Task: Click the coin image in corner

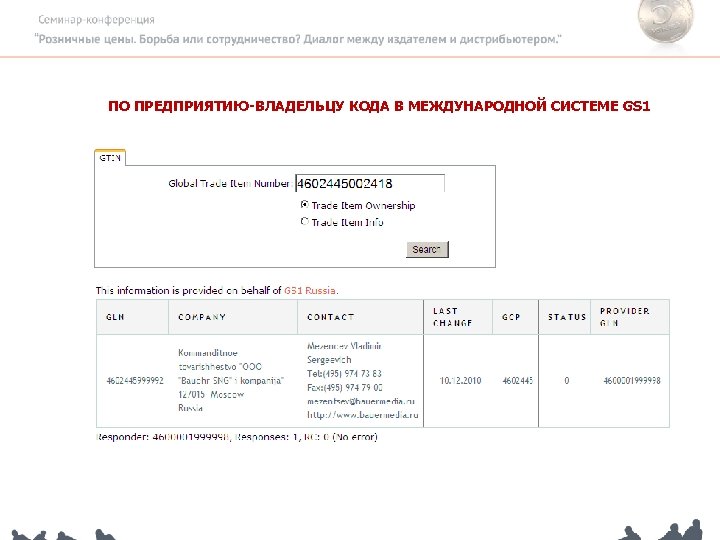Action: point(665,20)
